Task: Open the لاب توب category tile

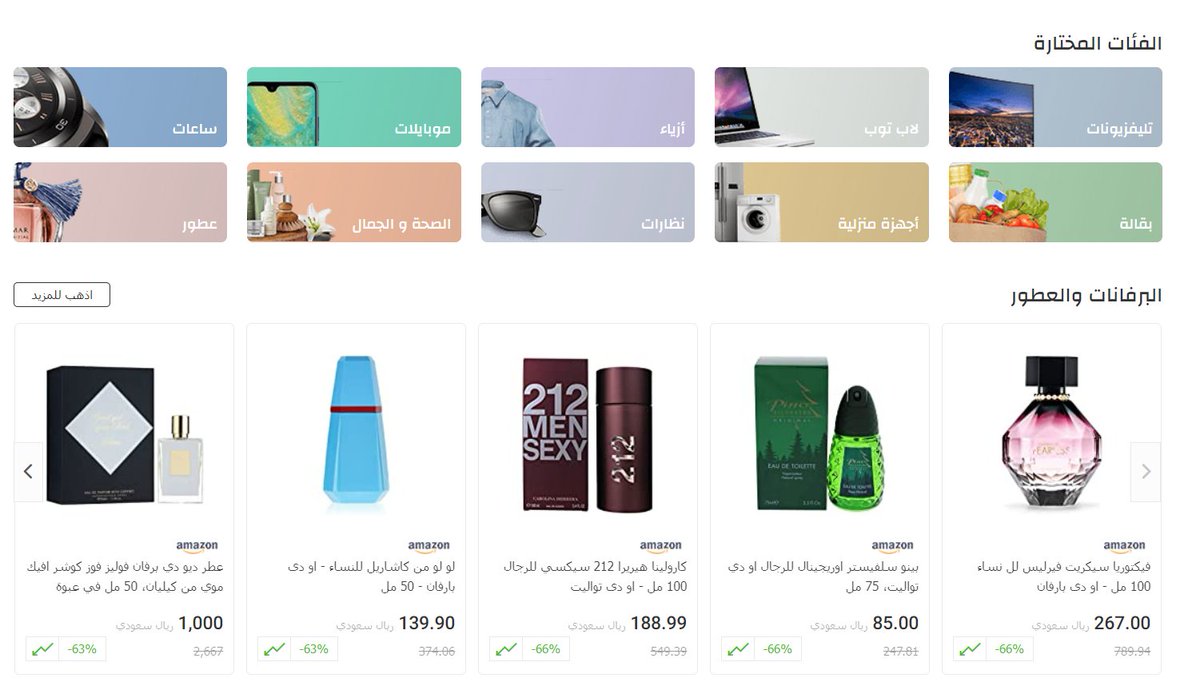Action: 821,107
